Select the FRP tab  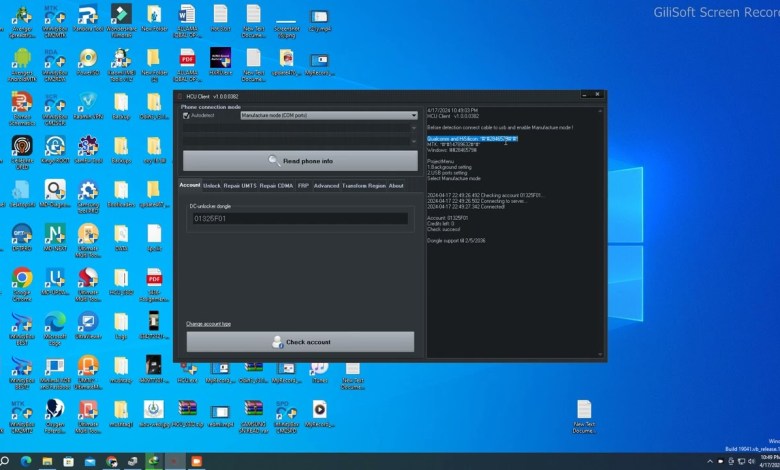point(303,186)
